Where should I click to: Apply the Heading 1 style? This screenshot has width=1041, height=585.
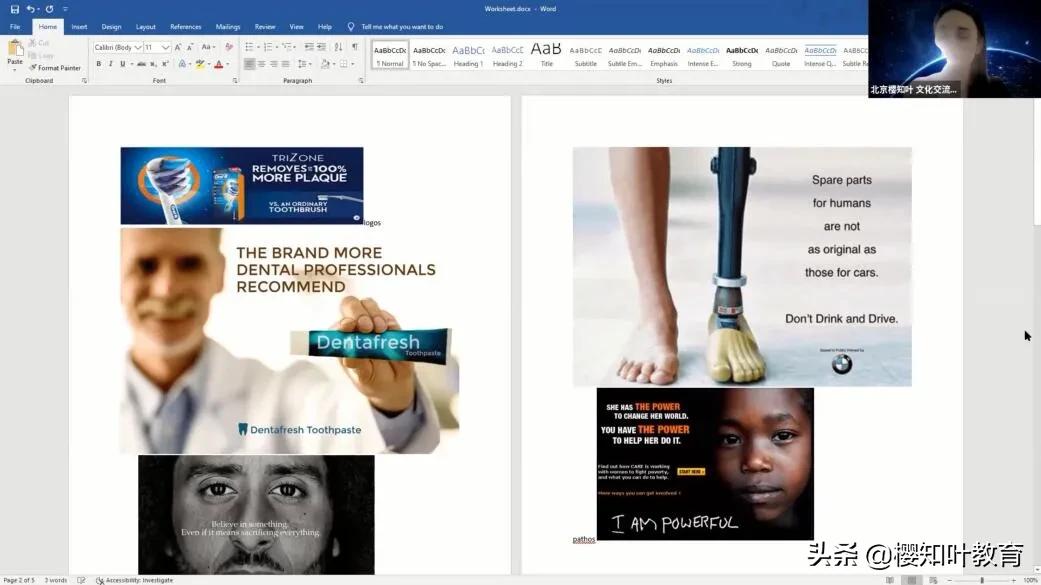[468, 55]
